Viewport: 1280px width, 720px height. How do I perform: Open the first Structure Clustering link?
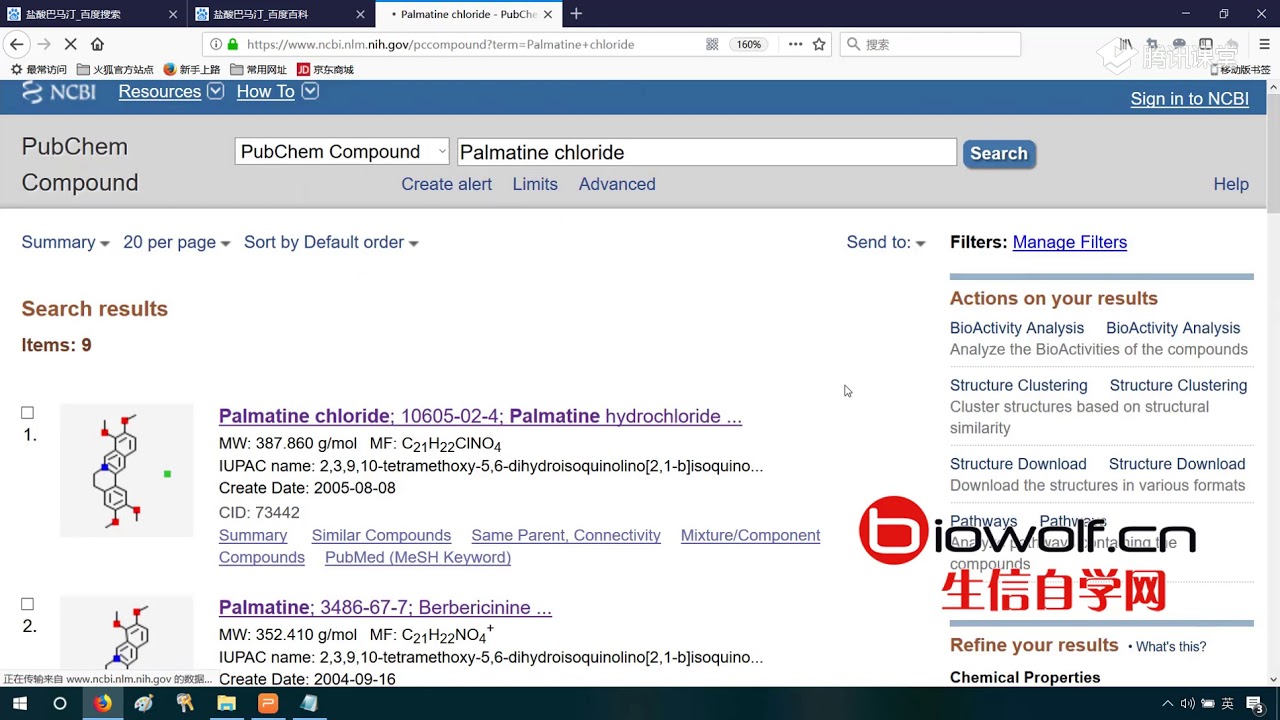(x=1018, y=385)
